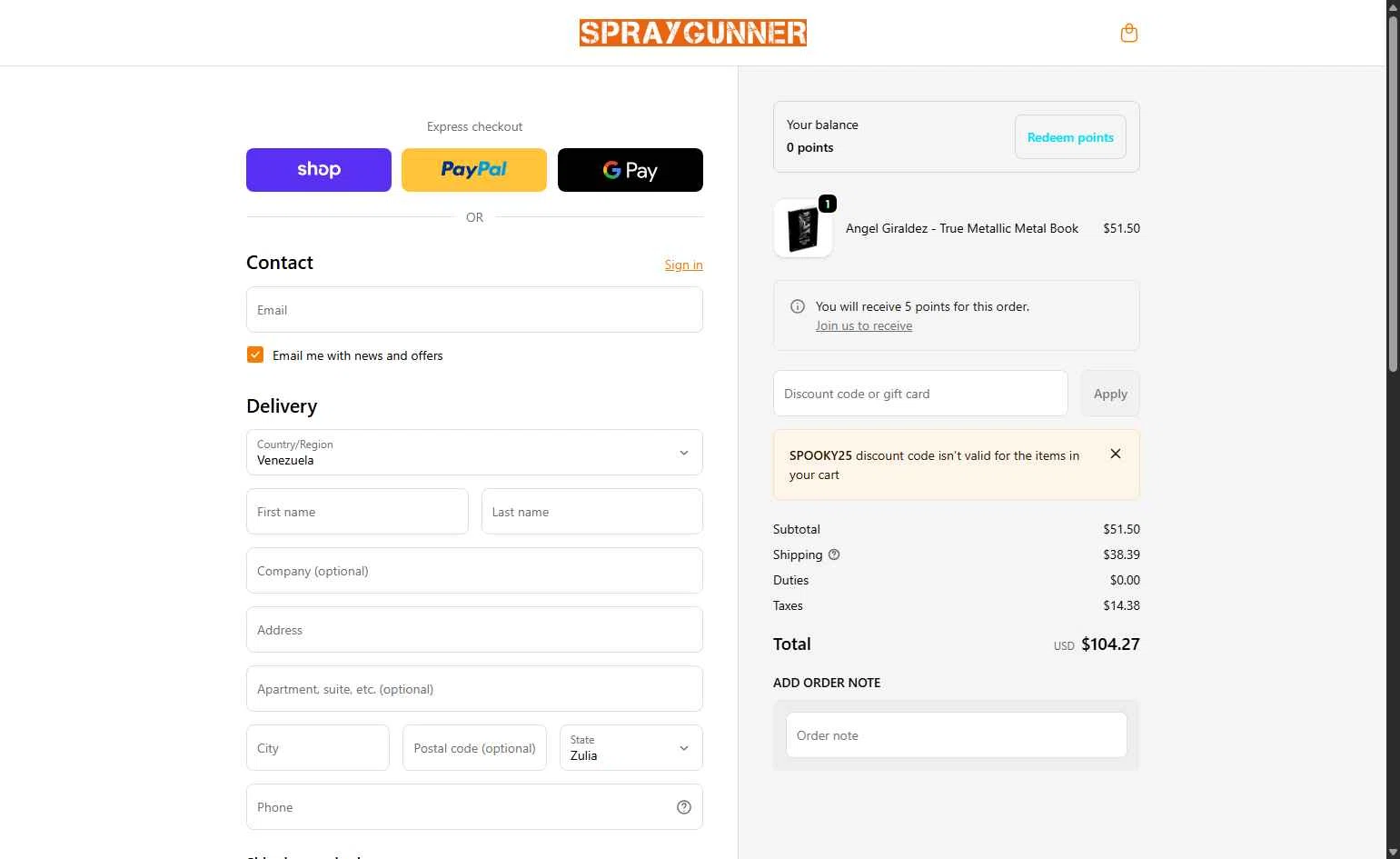Click the phone field help question icon

(684, 807)
